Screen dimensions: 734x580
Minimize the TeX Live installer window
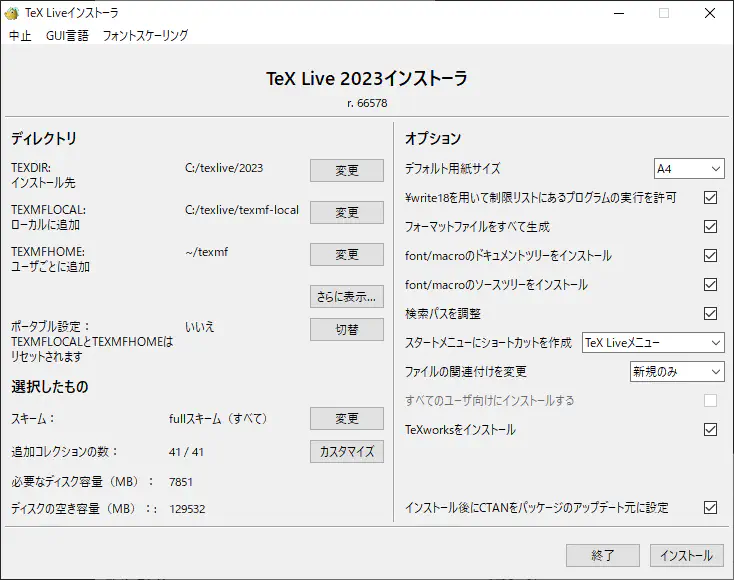[619, 13]
